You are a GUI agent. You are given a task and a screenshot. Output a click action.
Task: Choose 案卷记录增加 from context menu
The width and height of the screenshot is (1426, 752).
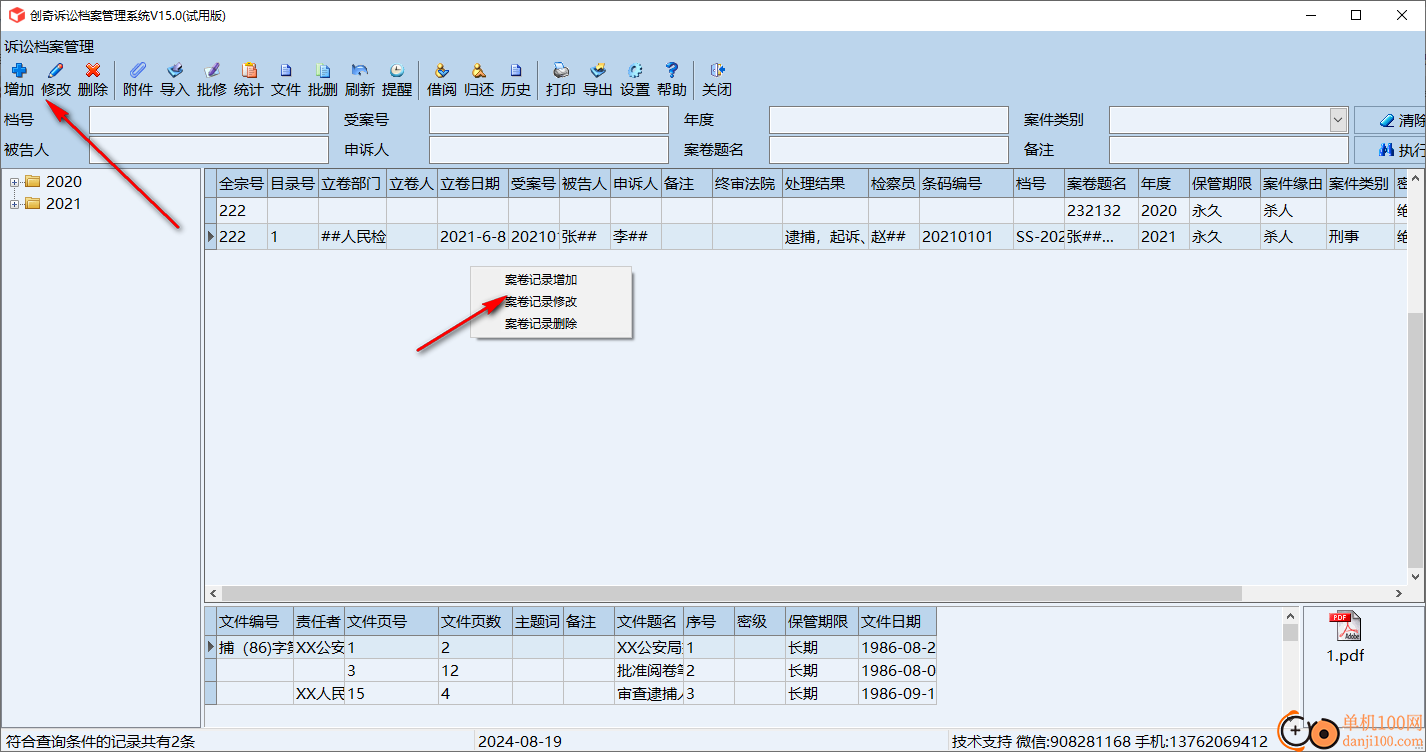[541, 280]
